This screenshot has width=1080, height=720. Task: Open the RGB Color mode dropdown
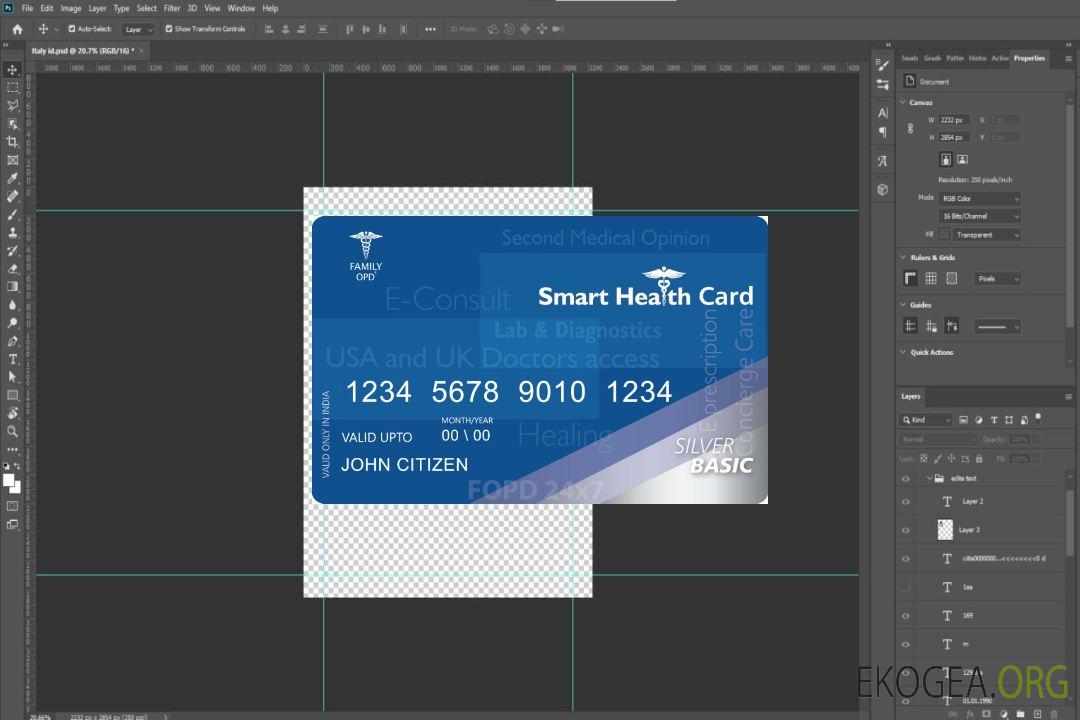pos(979,198)
